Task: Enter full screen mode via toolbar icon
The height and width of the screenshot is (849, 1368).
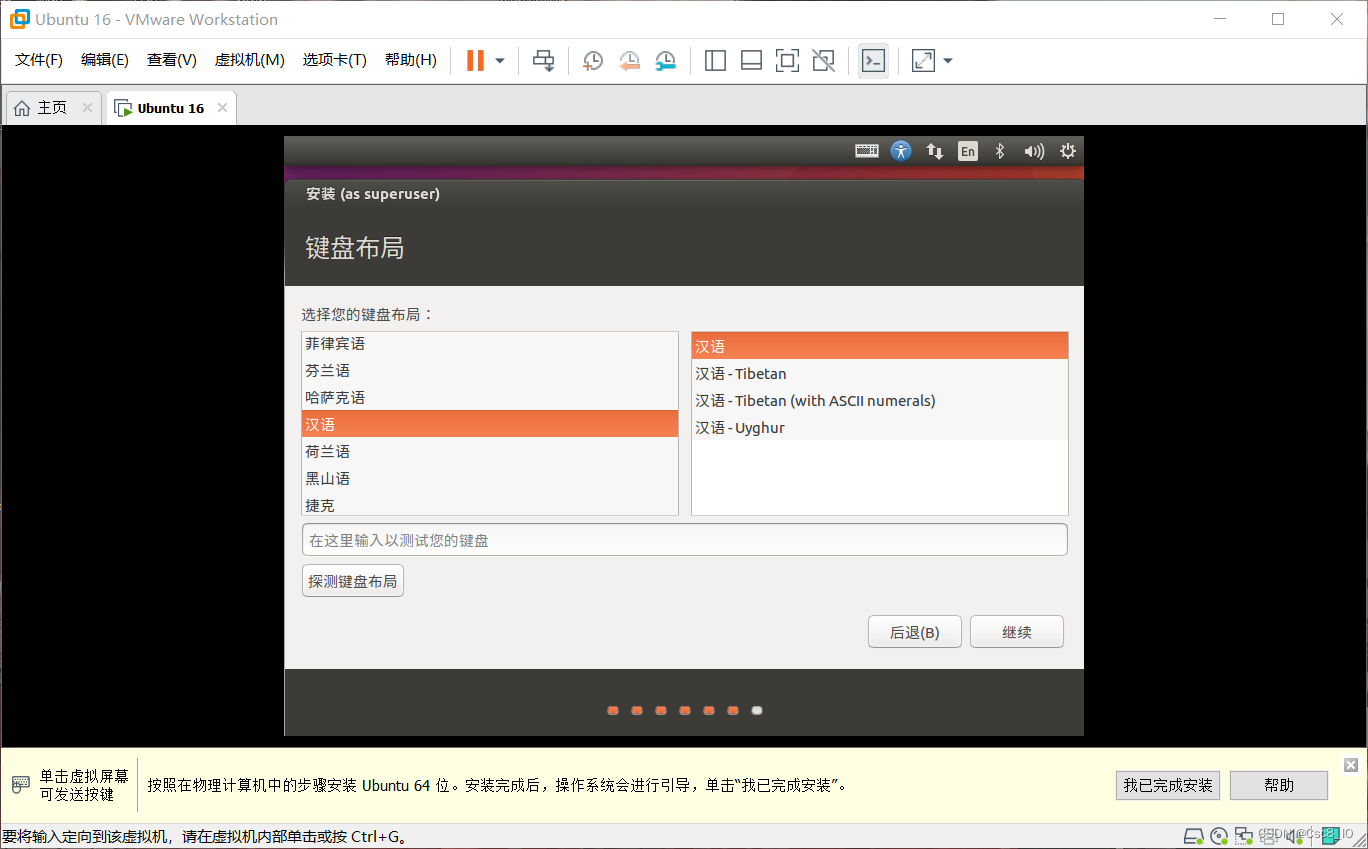Action: (787, 61)
